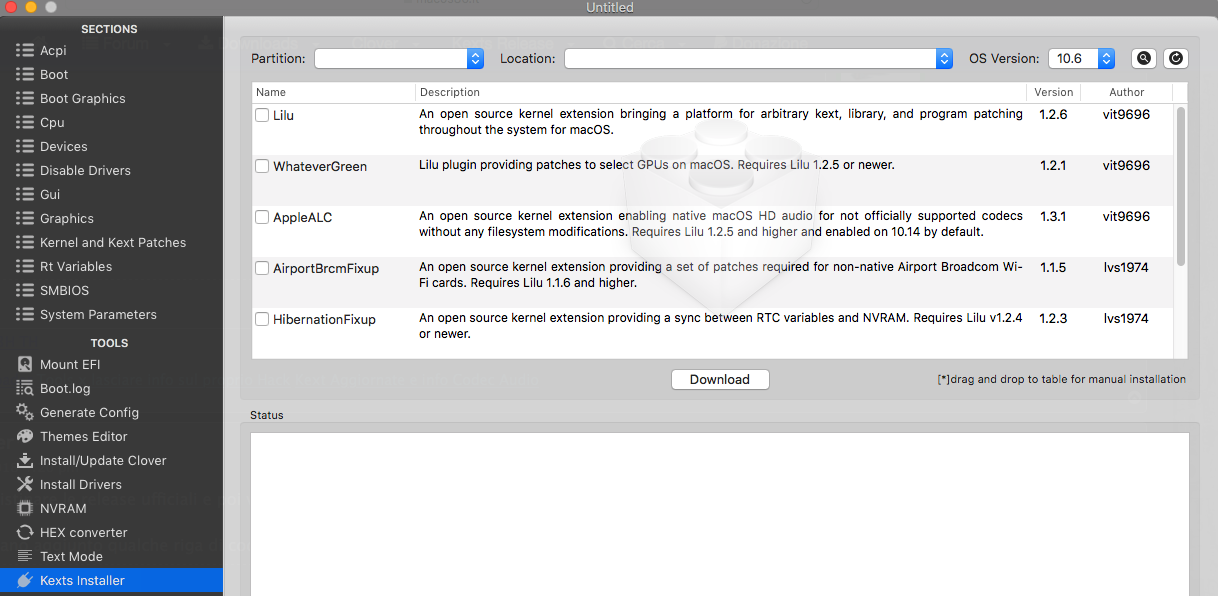The height and width of the screenshot is (596, 1218).
Task: Click the kext table vertical scrollbar
Action: click(1181, 186)
